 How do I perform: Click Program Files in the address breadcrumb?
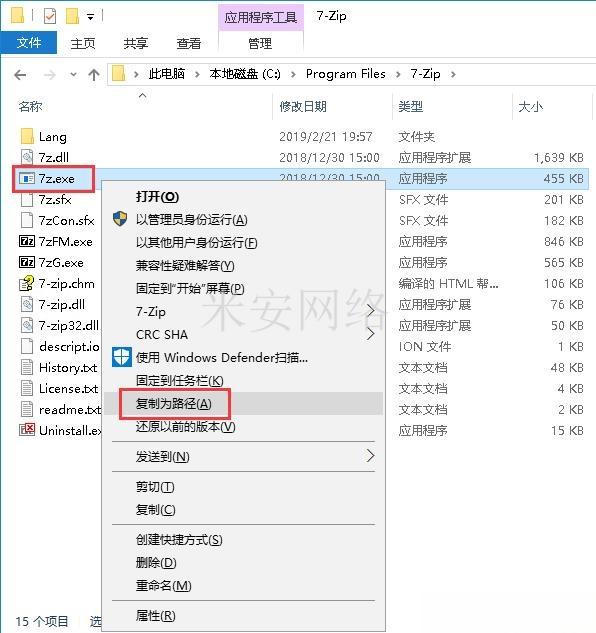coord(346,74)
